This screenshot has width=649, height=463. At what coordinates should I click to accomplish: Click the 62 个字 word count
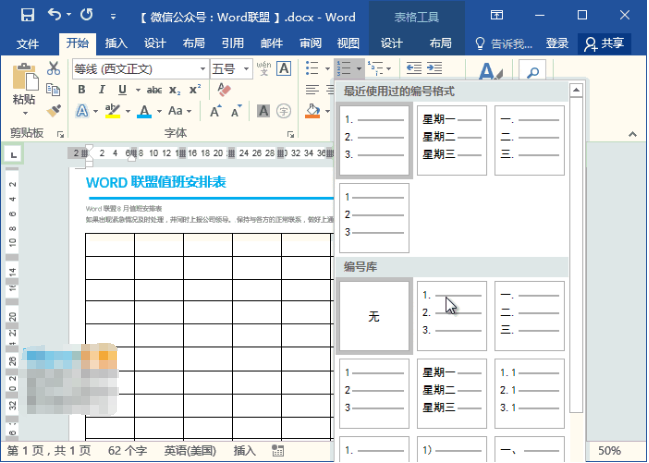point(127,450)
